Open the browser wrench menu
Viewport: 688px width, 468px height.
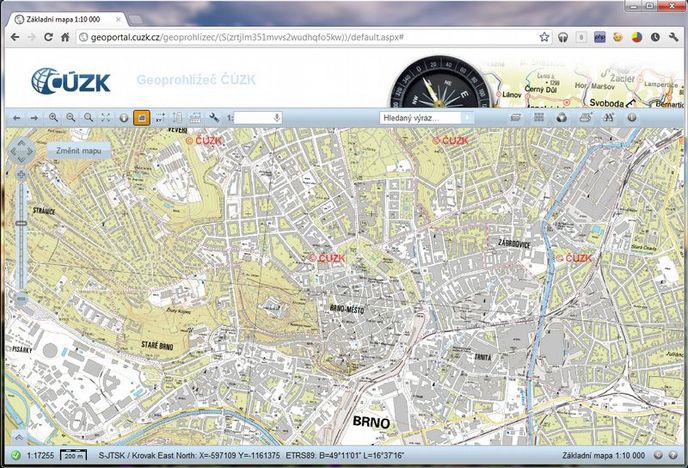pyautogui.click(x=674, y=37)
